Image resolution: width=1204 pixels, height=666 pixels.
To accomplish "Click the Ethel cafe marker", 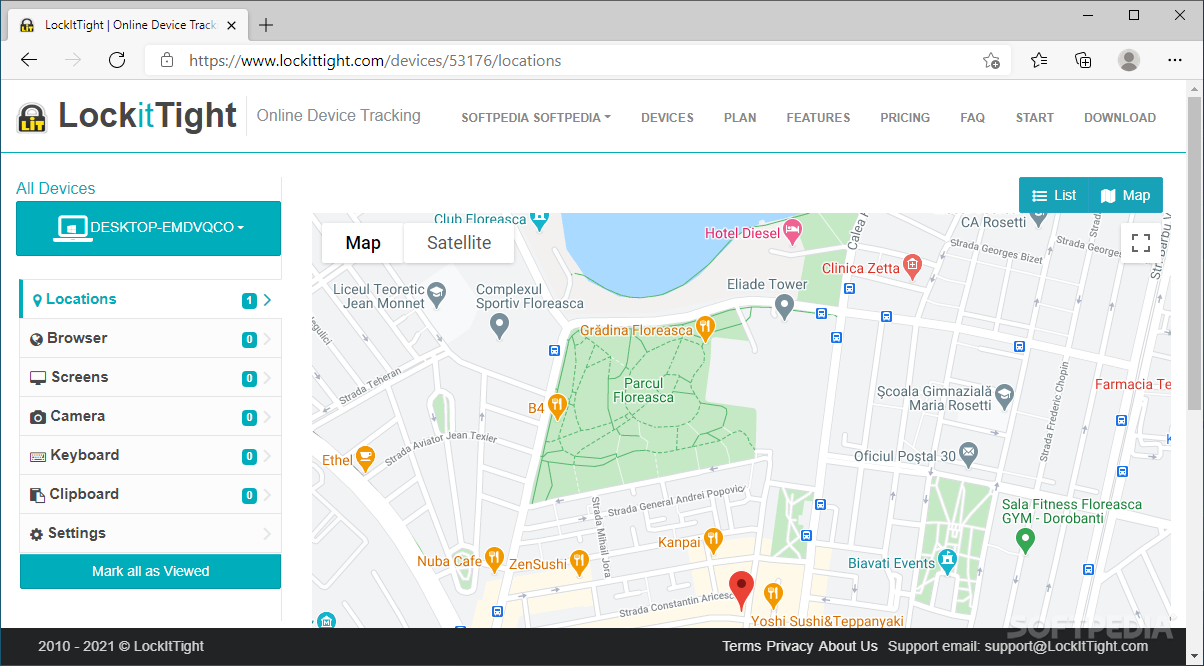I will tap(365, 457).
